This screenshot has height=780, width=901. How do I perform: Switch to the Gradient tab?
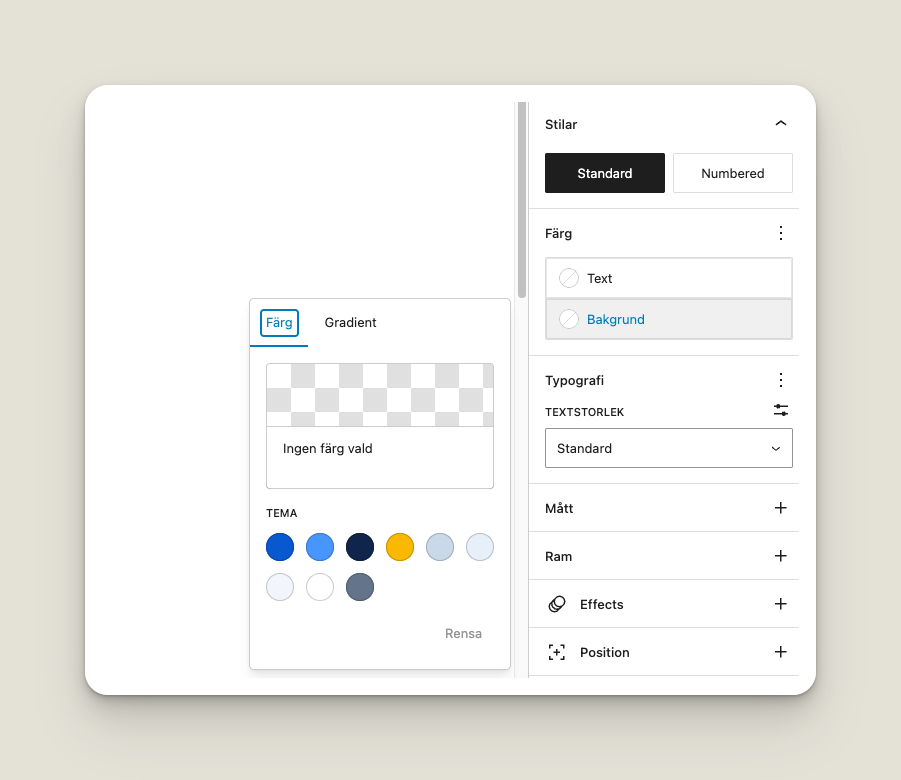(x=350, y=323)
